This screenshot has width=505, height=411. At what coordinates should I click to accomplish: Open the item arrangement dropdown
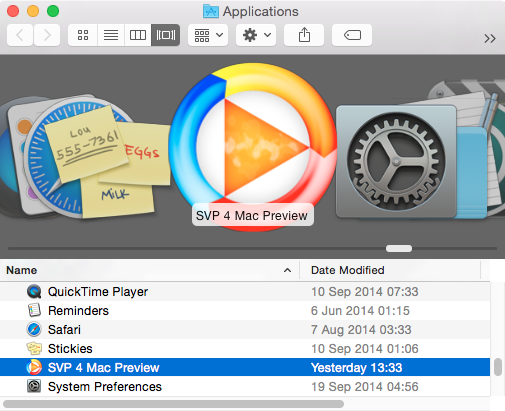tap(208, 35)
